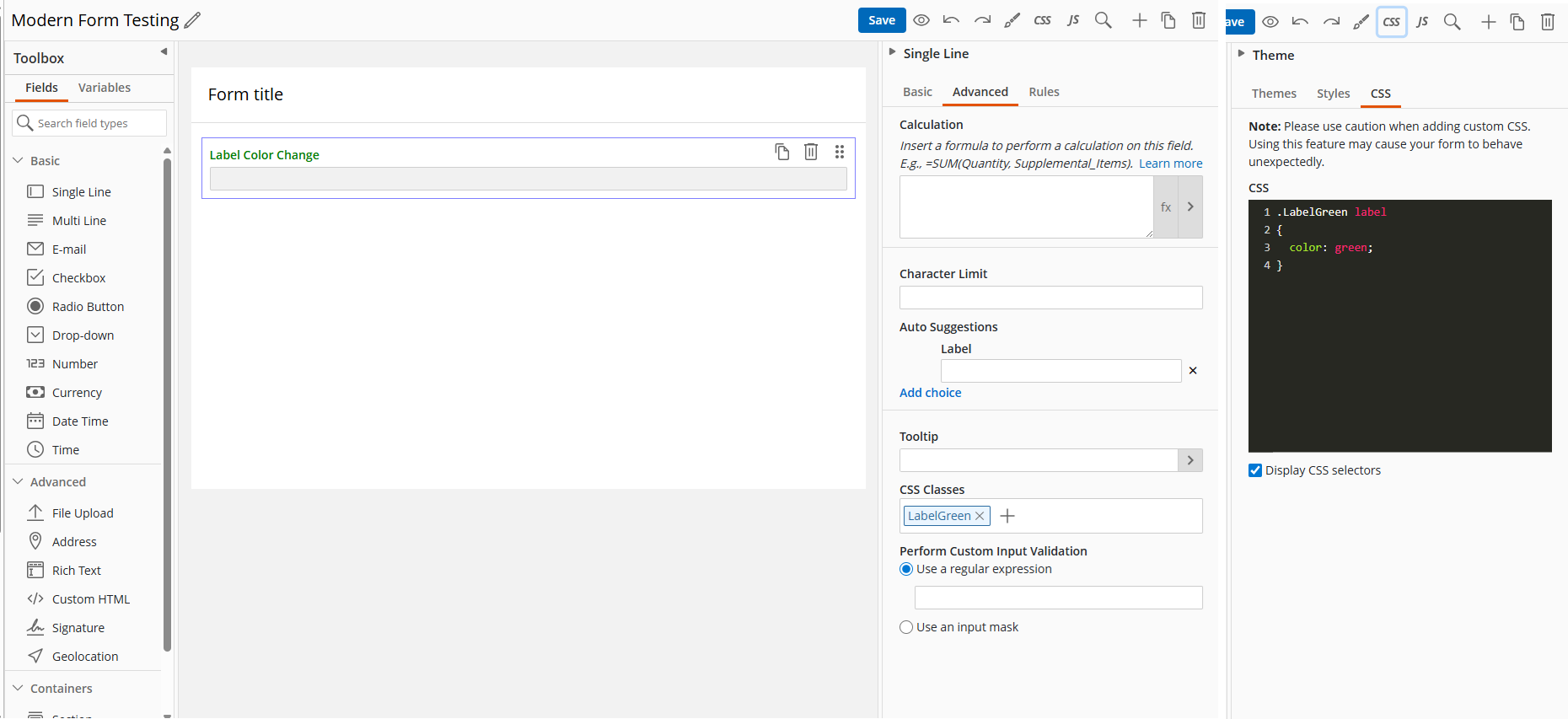The height and width of the screenshot is (719, 1568).
Task: Click the Auto Suggestions Label input
Action: coord(1061,371)
